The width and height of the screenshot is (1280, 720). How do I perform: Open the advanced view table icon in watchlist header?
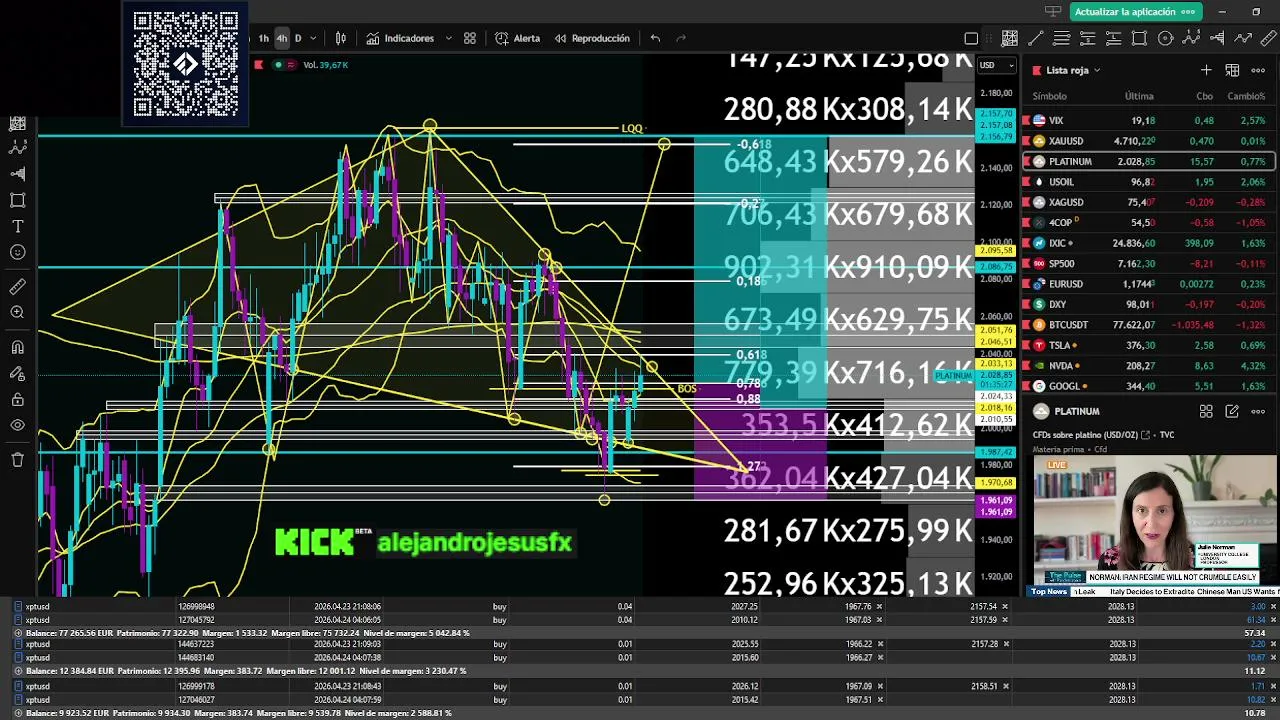1232,70
